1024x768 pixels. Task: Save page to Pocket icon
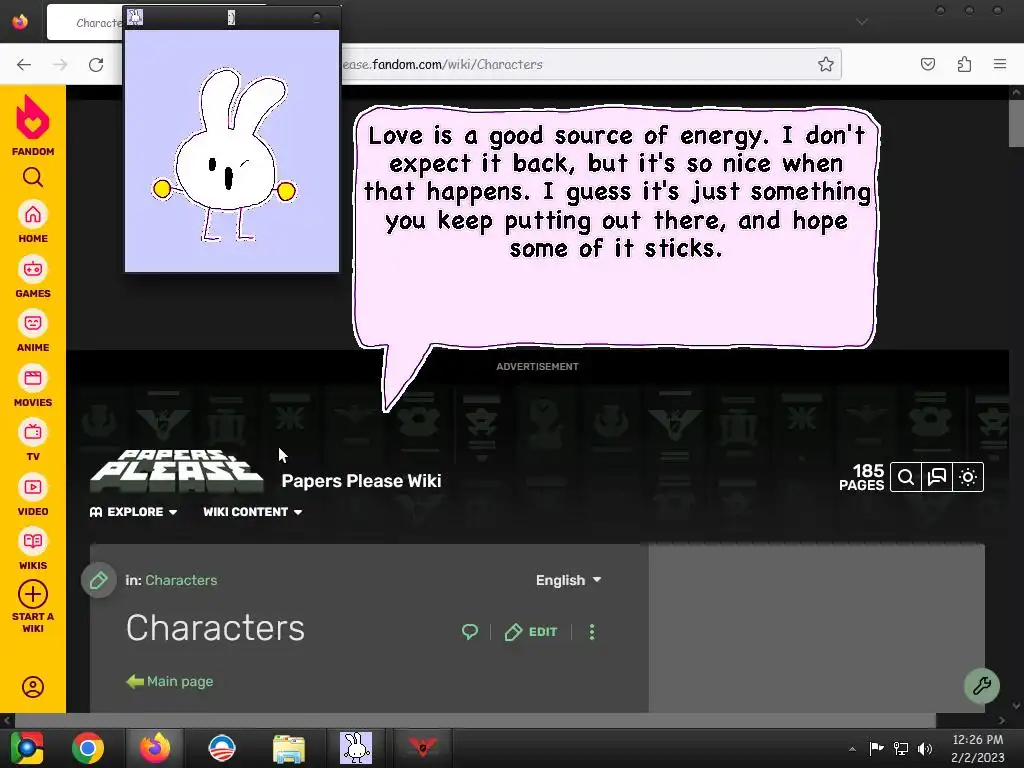[x=928, y=64]
